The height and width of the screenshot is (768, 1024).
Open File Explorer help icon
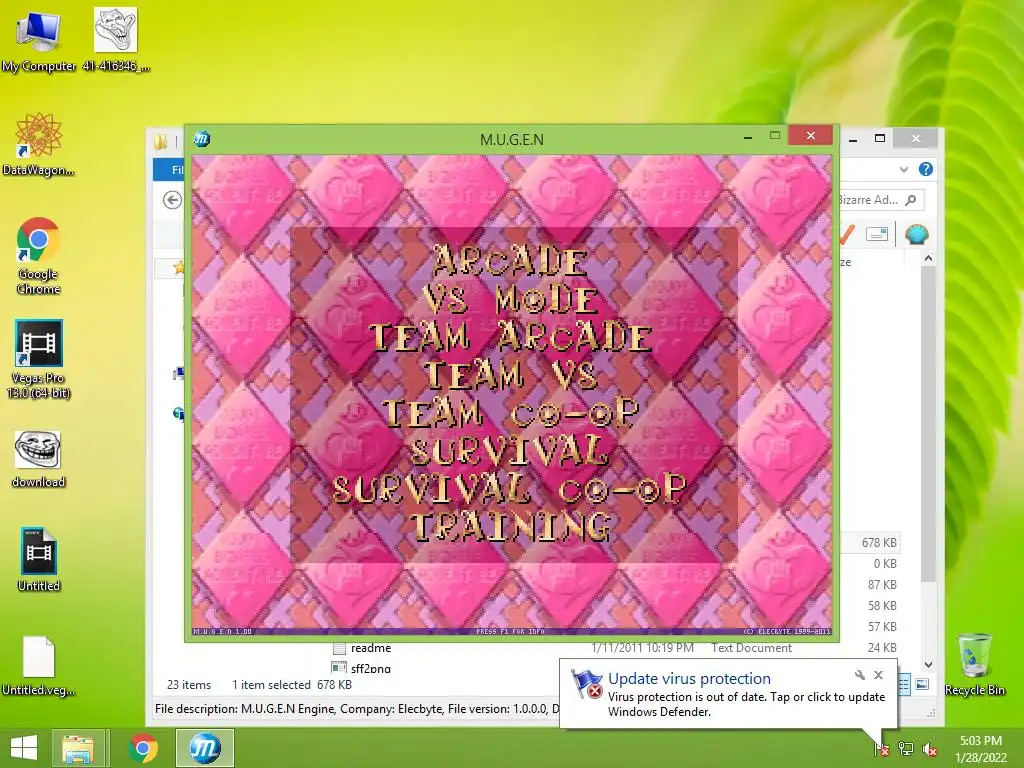[x=925, y=169]
